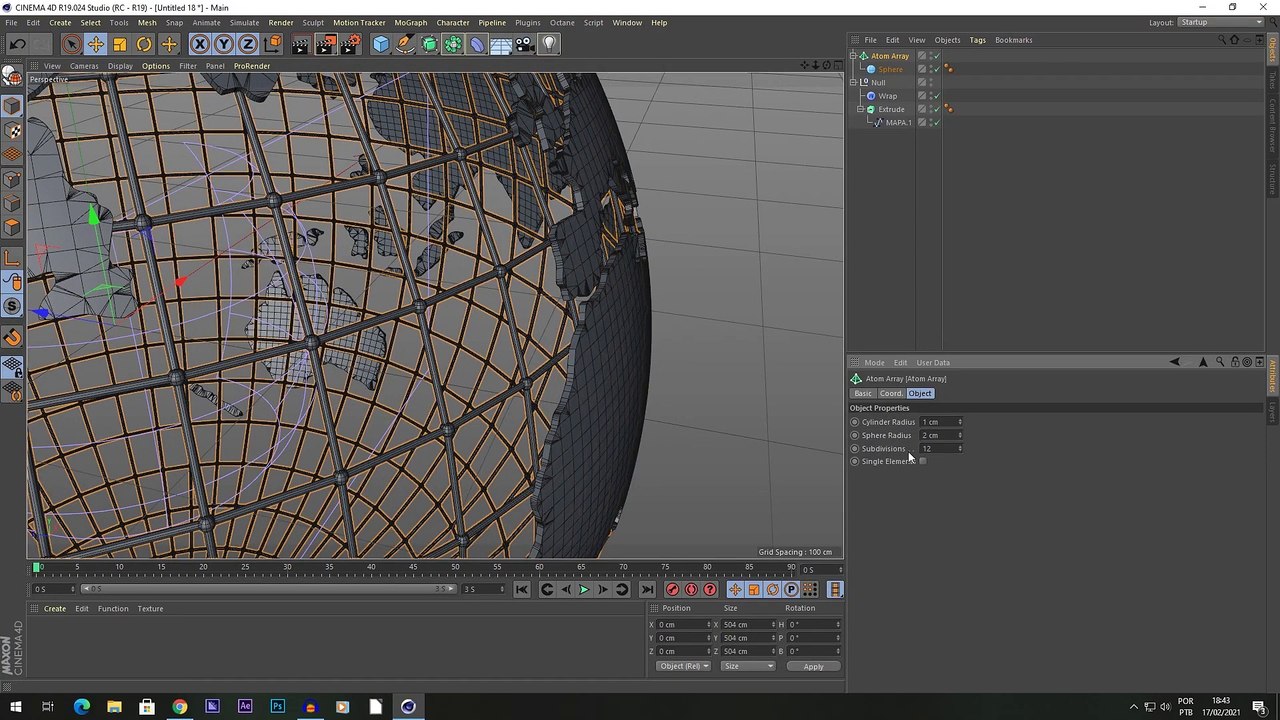Toggle Atom Array enabled checkmark
The image size is (1280, 720).
click(x=937, y=56)
